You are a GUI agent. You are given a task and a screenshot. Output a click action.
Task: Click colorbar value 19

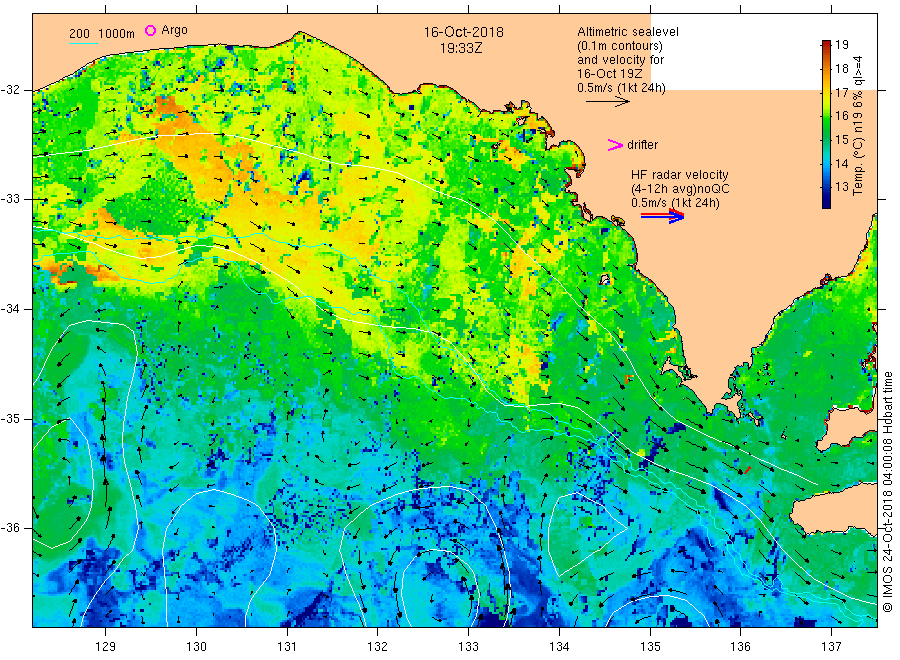point(841,45)
